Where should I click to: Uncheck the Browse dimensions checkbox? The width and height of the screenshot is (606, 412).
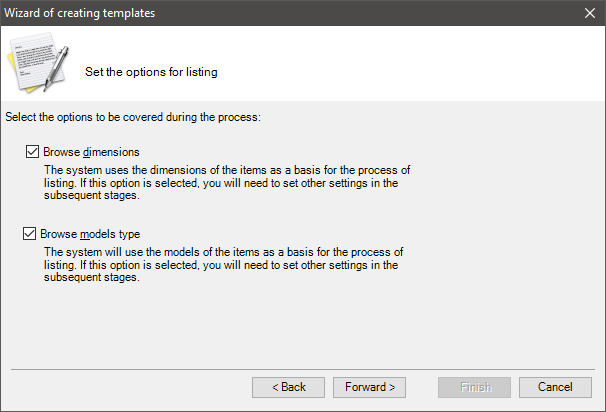32,152
